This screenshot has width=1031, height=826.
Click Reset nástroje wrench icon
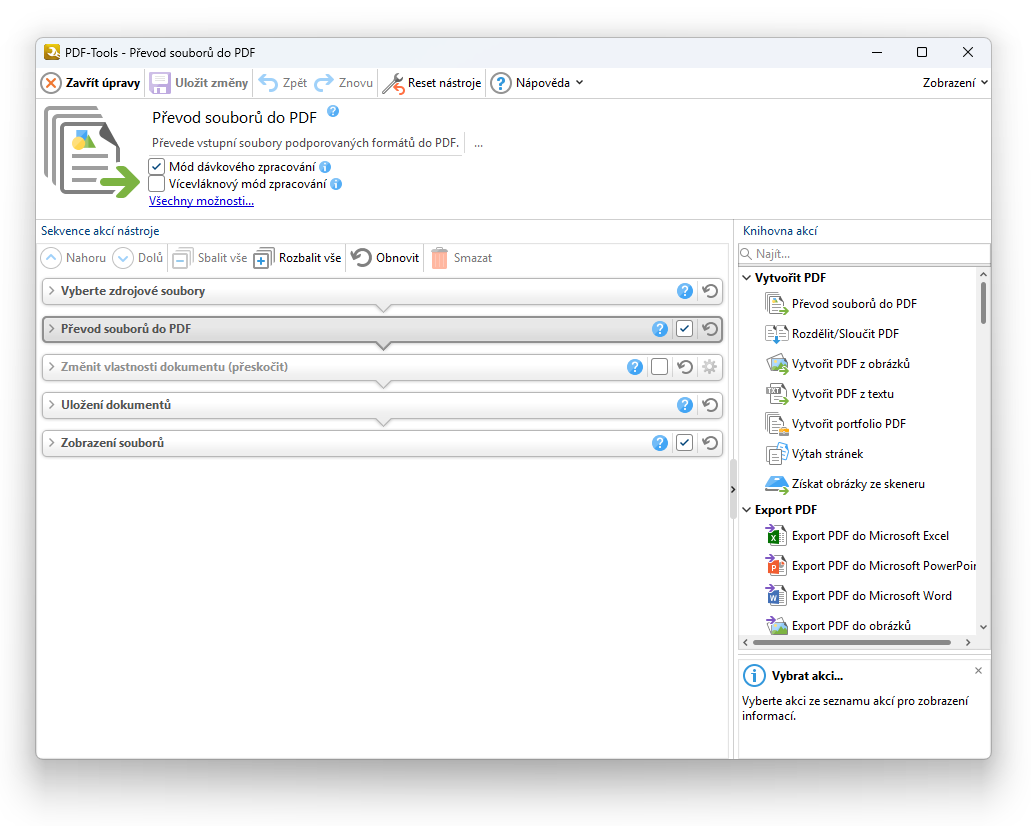(x=393, y=84)
